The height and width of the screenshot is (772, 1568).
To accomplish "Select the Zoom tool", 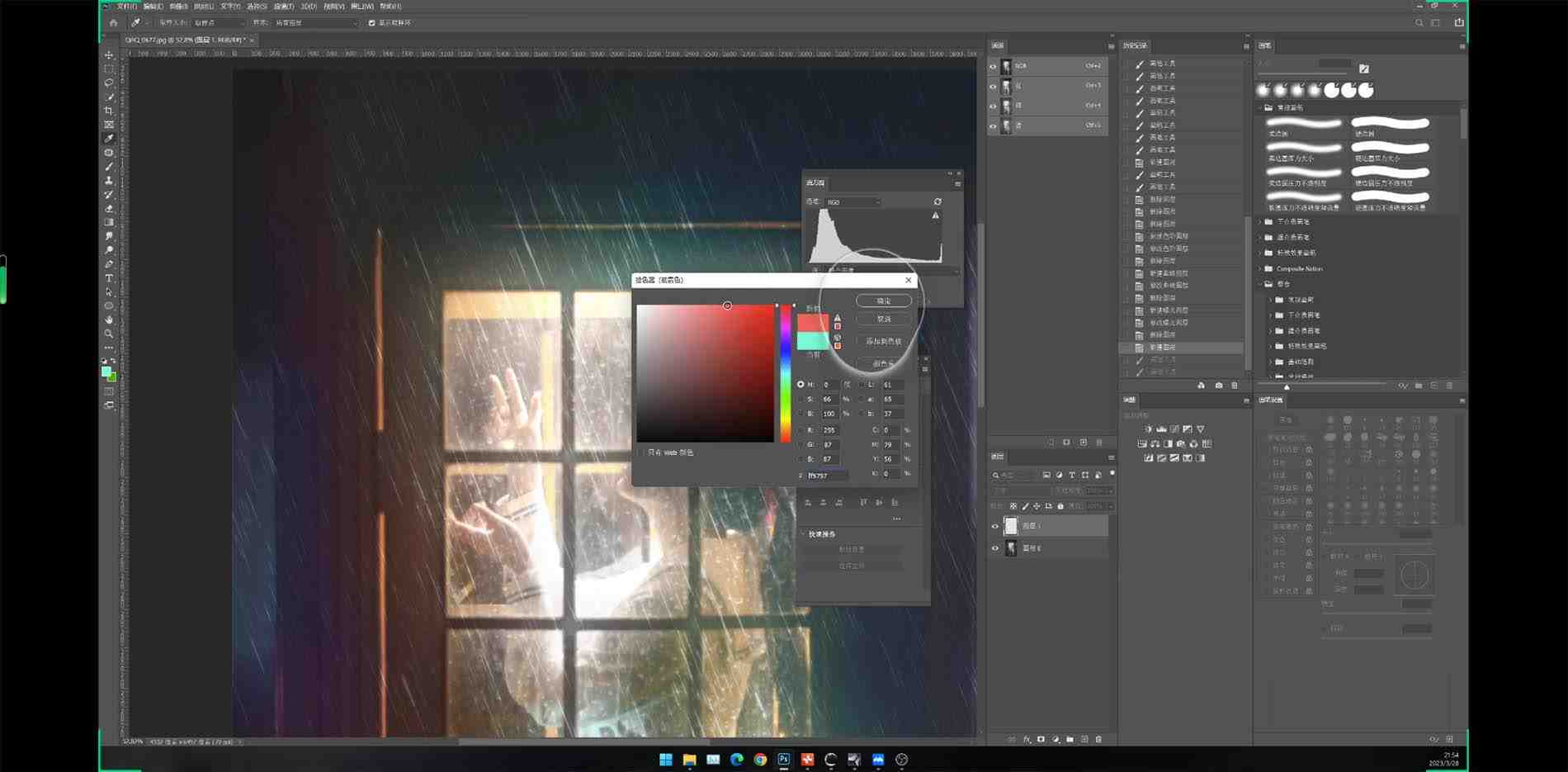I will [108, 334].
